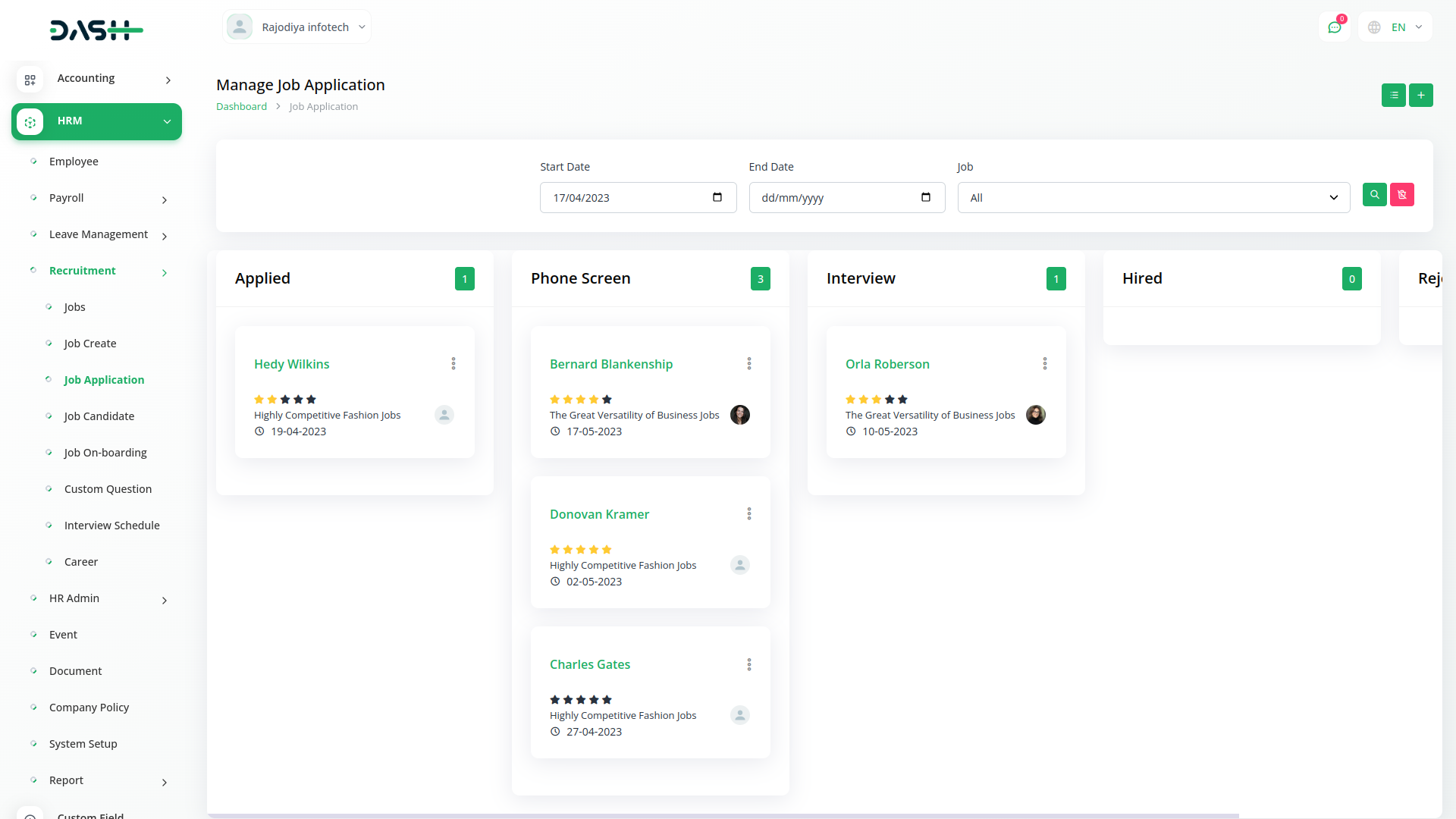
Task: Open Hedy Wilkins card options menu
Action: [453, 364]
